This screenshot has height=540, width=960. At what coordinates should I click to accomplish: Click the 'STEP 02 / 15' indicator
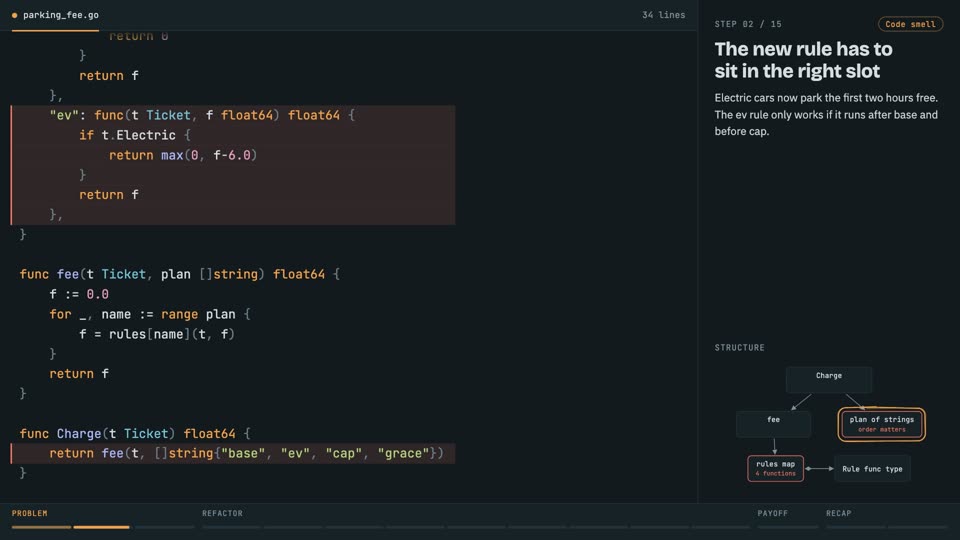tap(748, 24)
